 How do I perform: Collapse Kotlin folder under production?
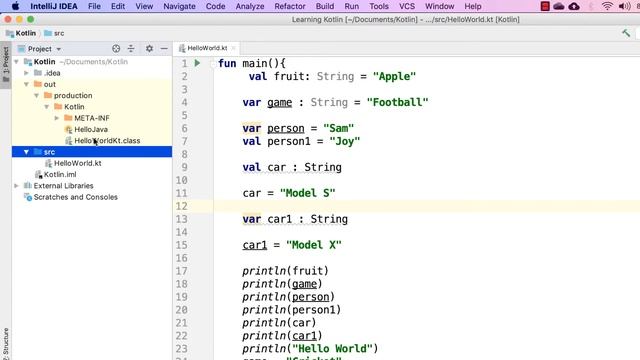click(47, 107)
